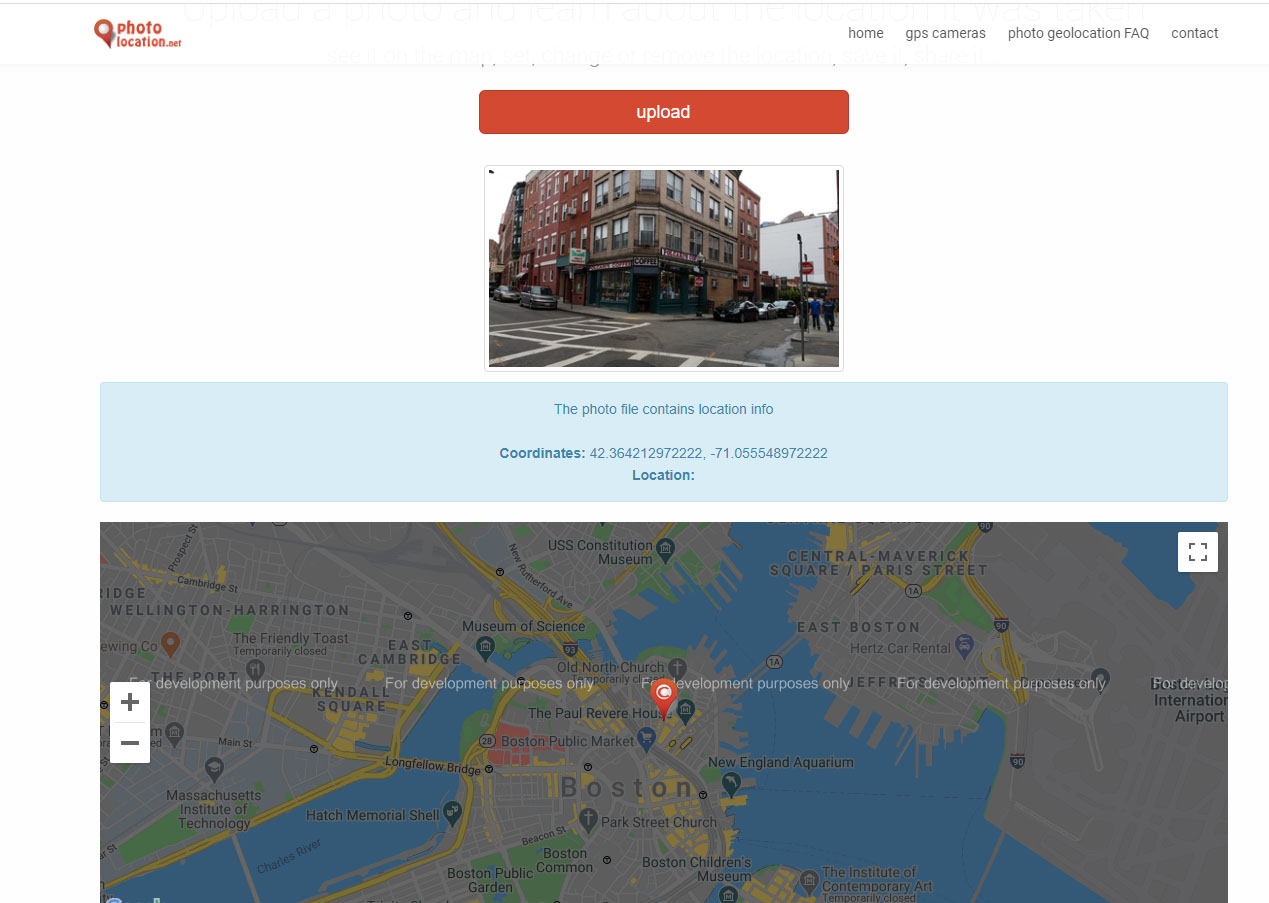Image resolution: width=1269 pixels, height=903 pixels.
Task: Open the contact page
Action: coord(1195,33)
